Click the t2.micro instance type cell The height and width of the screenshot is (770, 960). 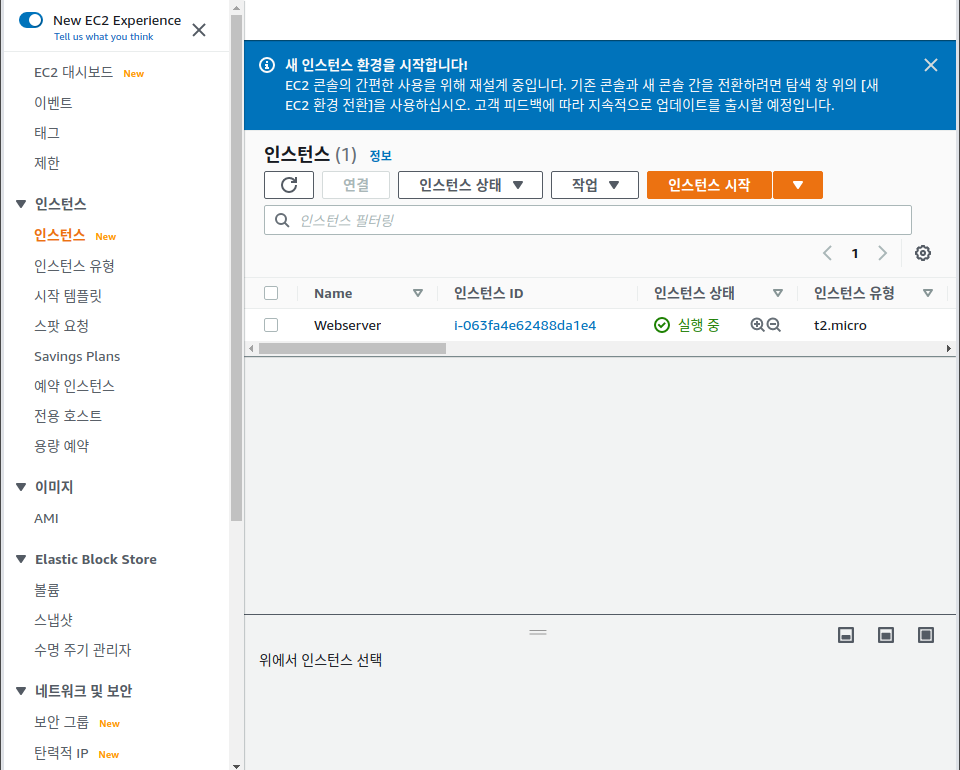pyautogui.click(x=840, y=325)
